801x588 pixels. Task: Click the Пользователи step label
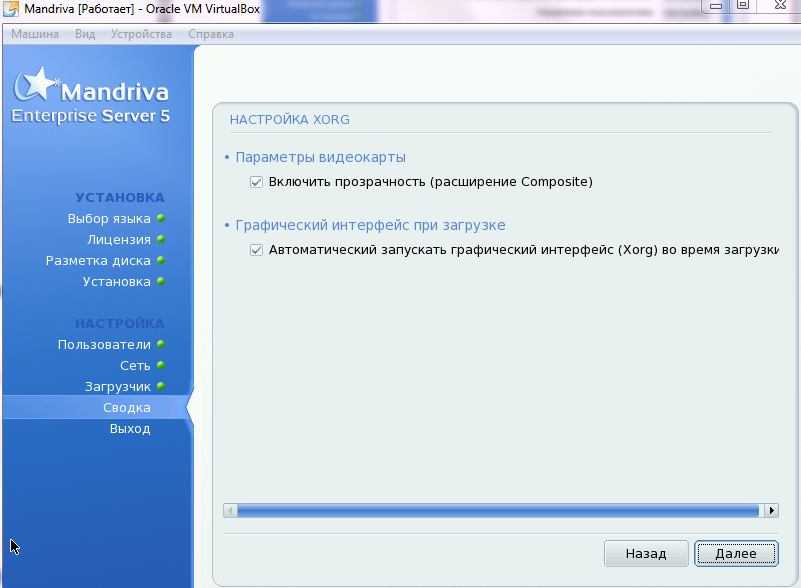(104, 345)
